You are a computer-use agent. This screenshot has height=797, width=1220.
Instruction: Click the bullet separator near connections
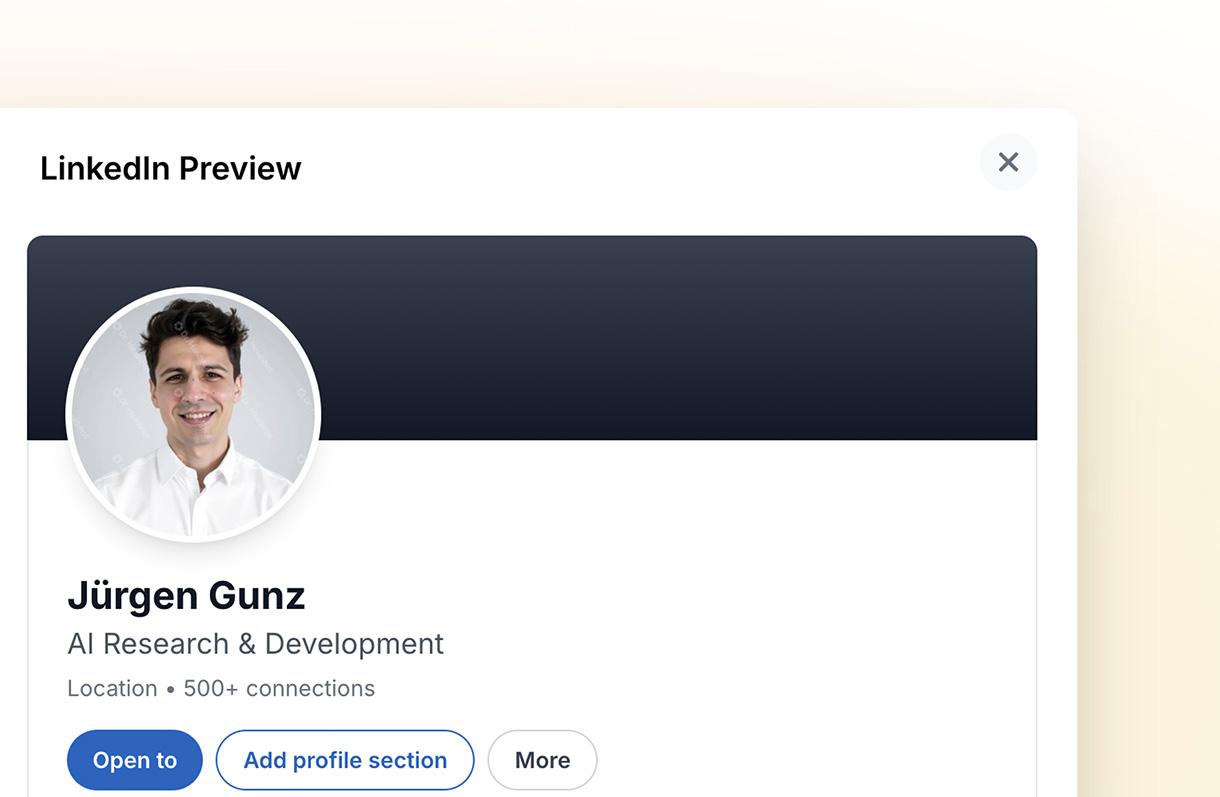168,688
